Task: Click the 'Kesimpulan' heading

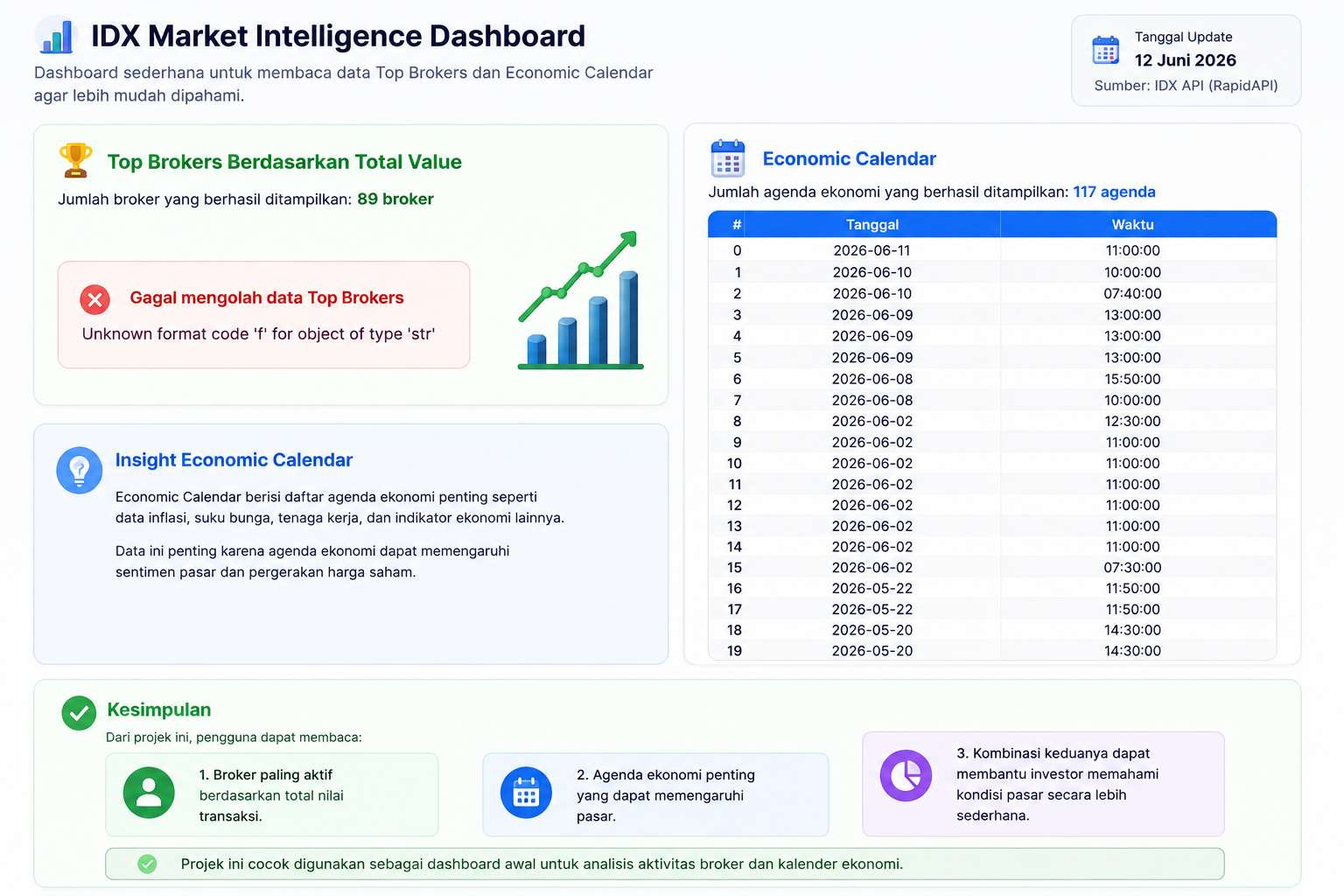Action: coord(158,710)
